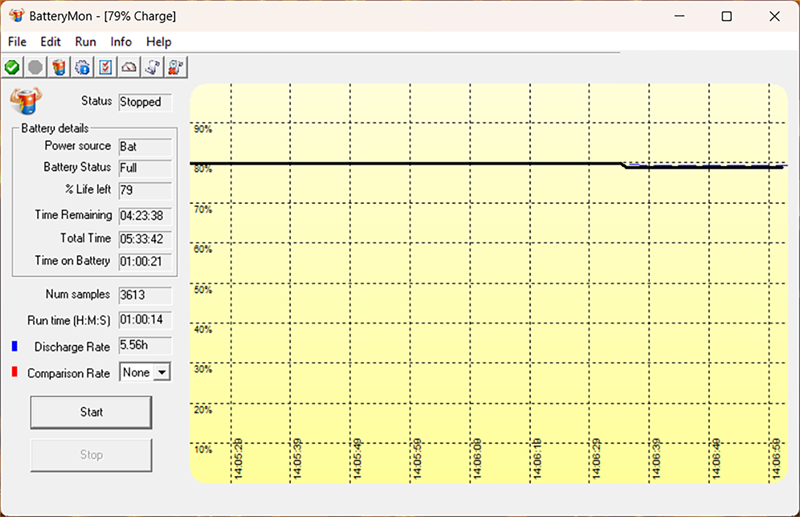This screenshot has width=800, height=517.
Task: Click the checklist toolbar icon
Action: click(x=105, y=67)
